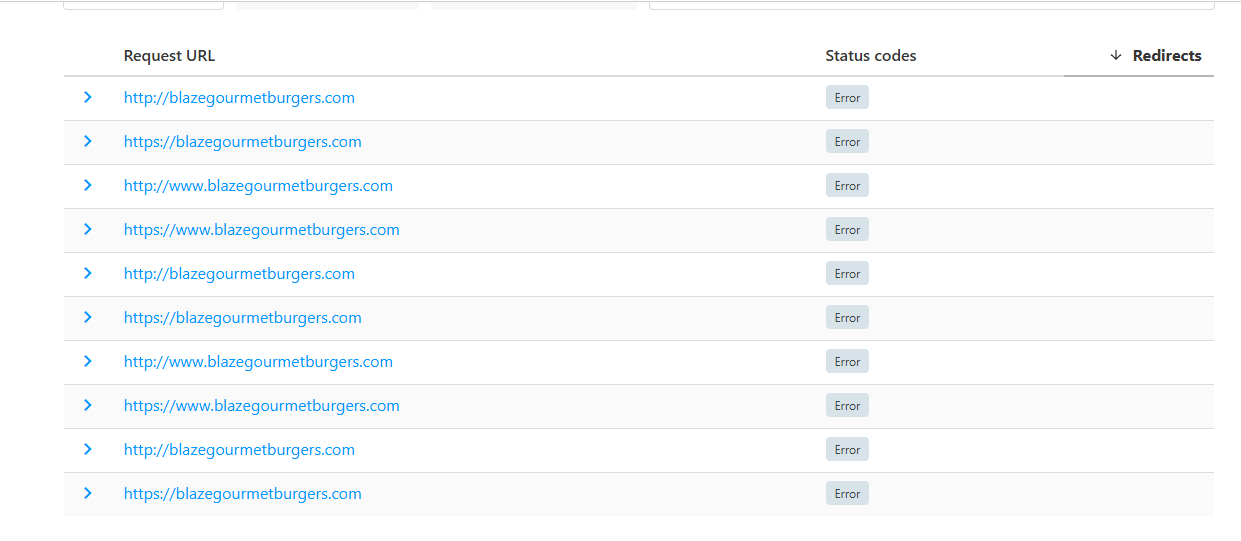
Task: Sort the table by the Redirects column header
Action: click(1166, 56)
